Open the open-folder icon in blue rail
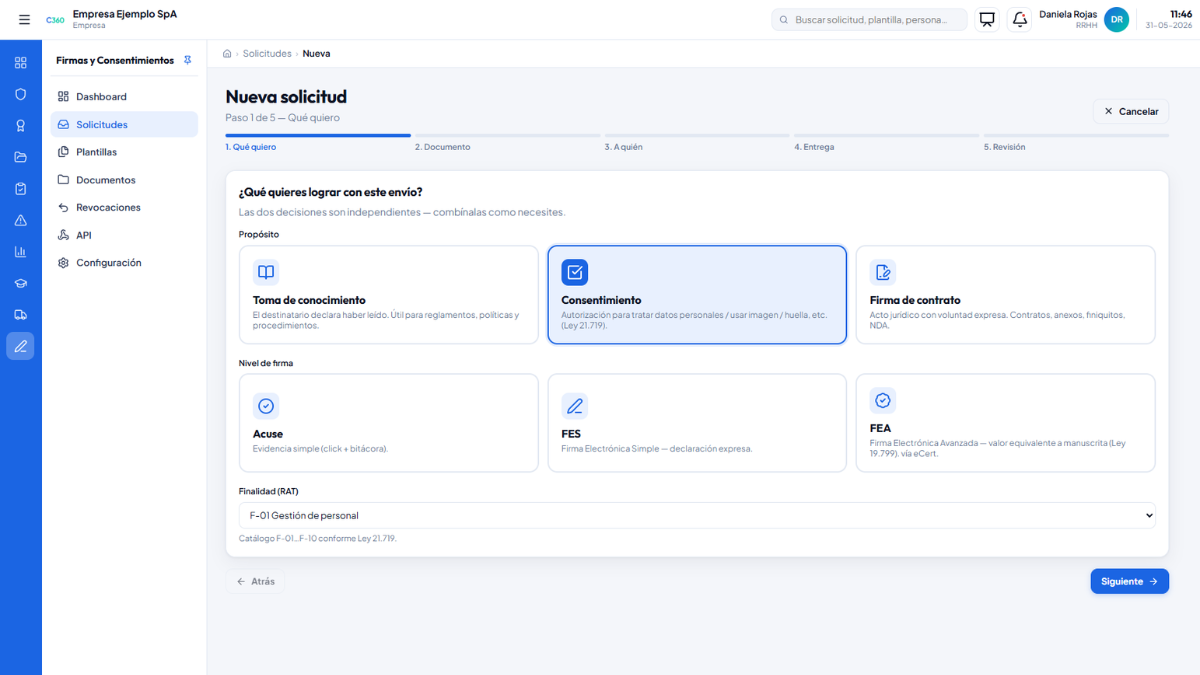The width and height of the screenshot is (1200, 675). pos(20,157)
